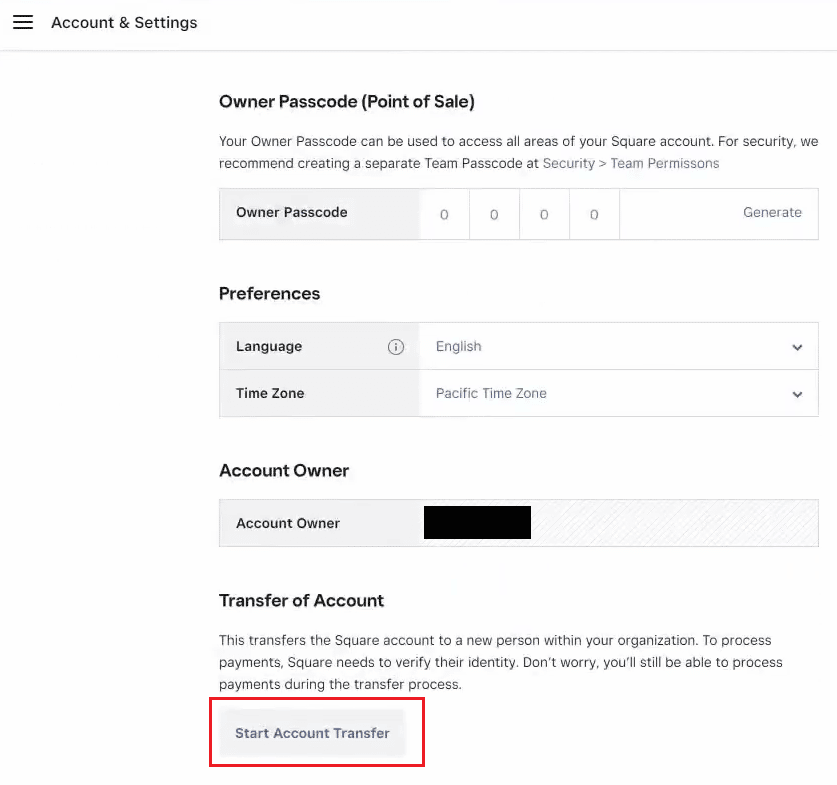Follow the Team Permissons link
837x785 pixels.
pos(665,163)
